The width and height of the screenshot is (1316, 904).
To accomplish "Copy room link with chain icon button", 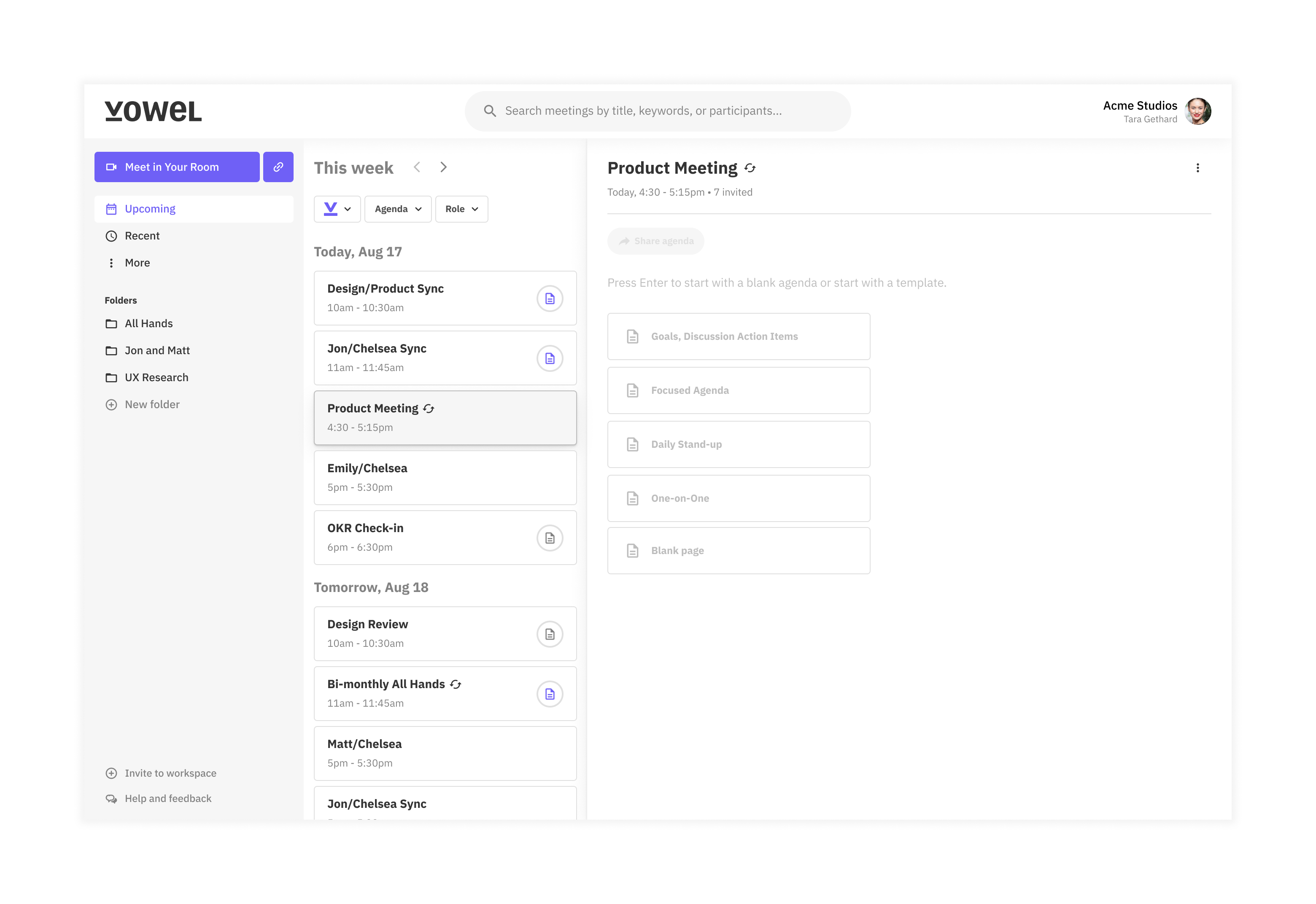I will (x=278, y=167).
